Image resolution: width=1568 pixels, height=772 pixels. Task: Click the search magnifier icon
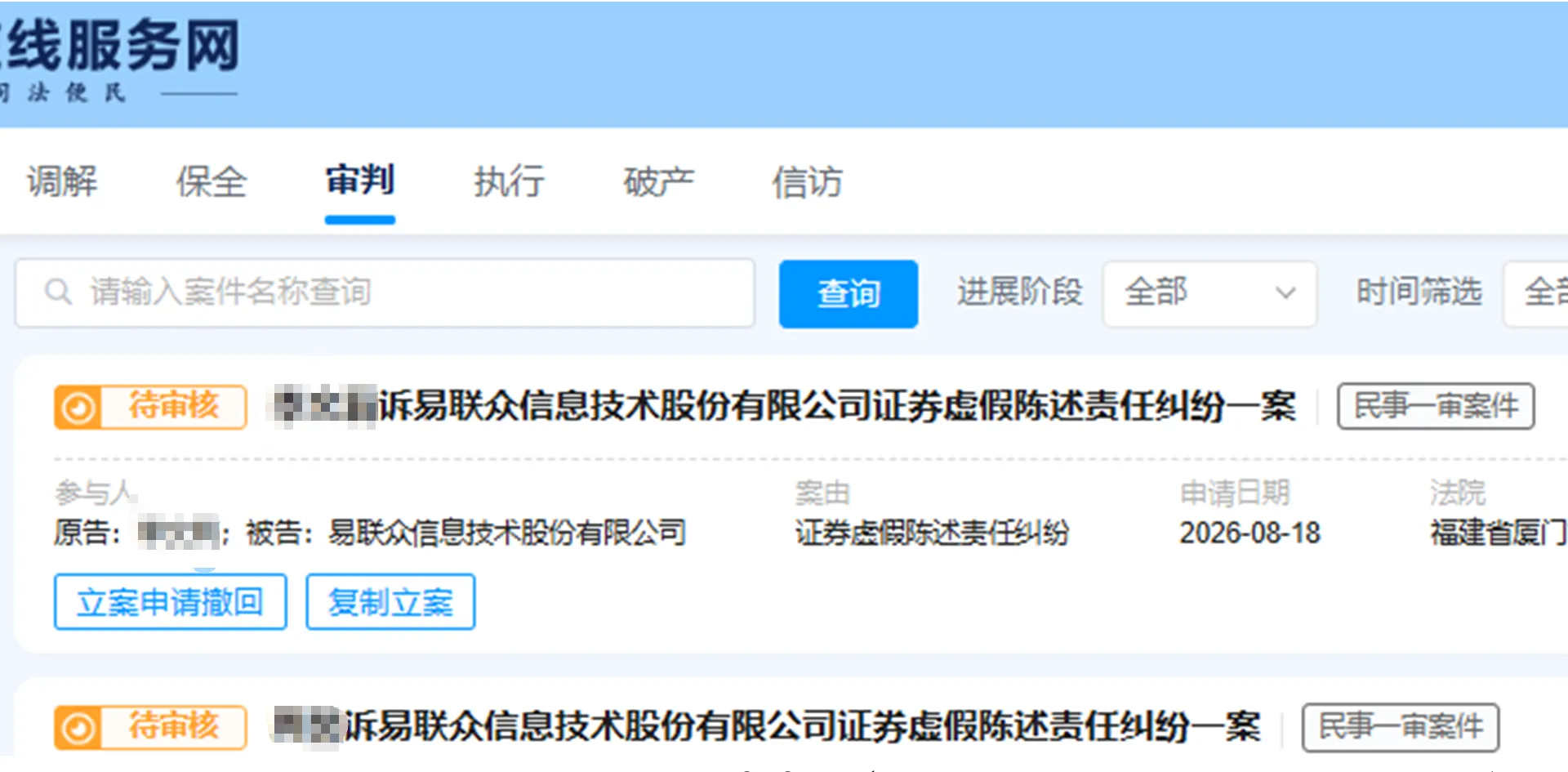[x=58, y=292]
